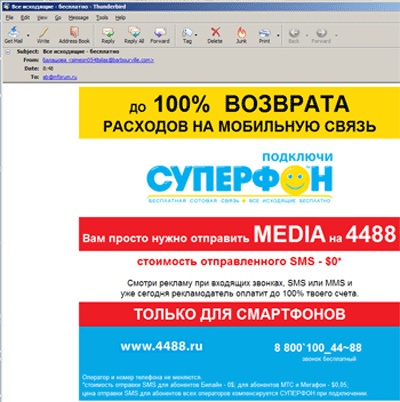Click the 'подключи' text above the logo

(x=297, y=157)
